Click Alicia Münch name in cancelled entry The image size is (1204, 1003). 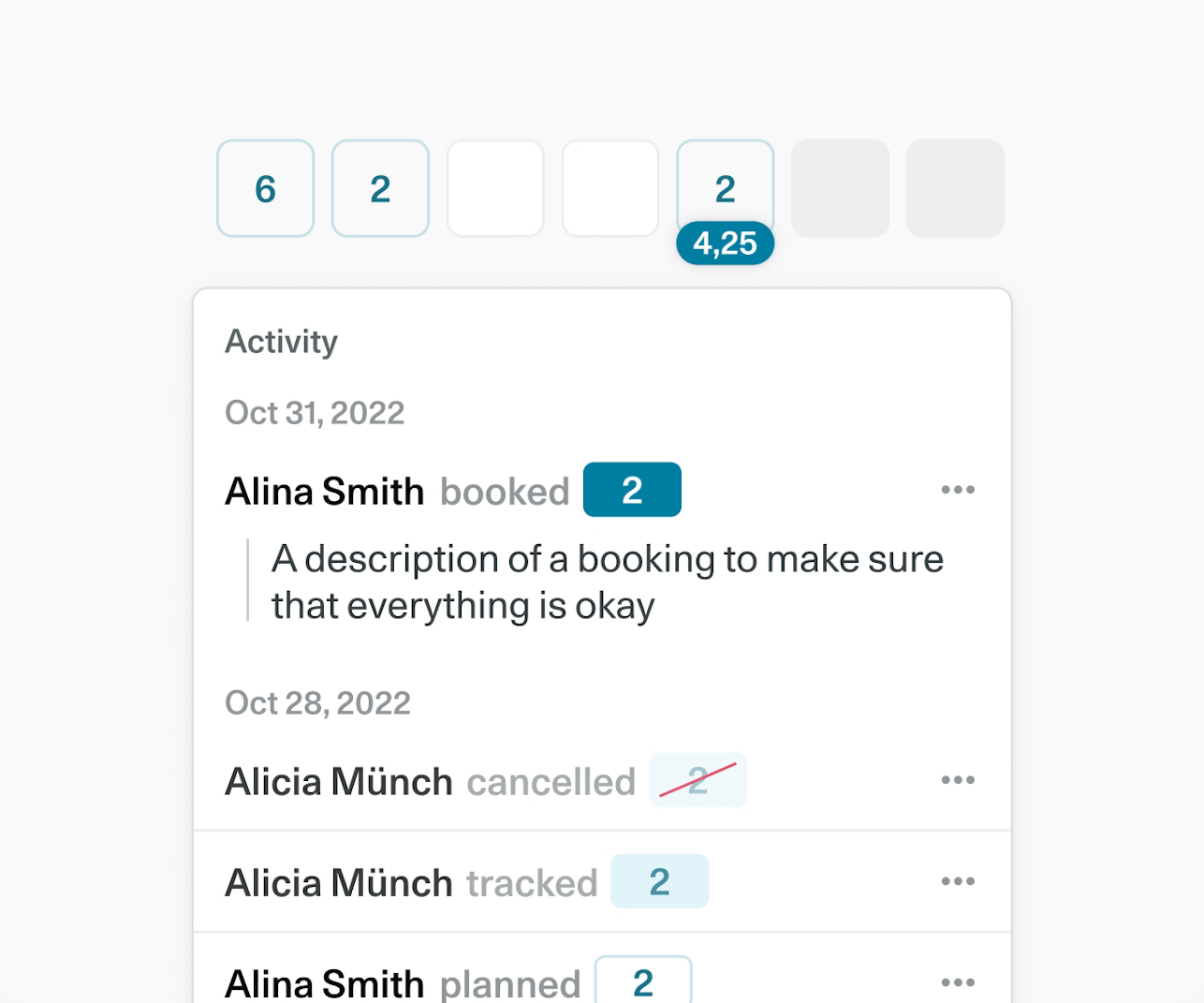338,782
